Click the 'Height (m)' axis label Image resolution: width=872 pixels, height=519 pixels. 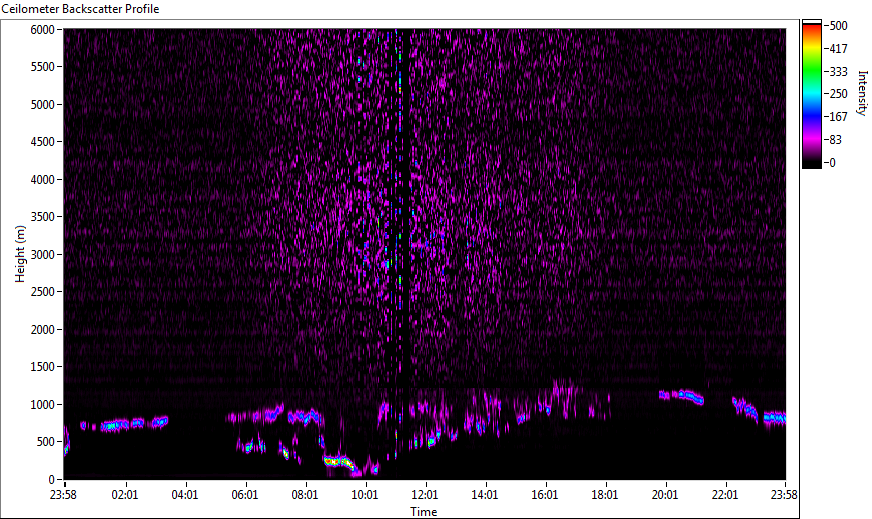pyautogui.click(x=20, y=254)
